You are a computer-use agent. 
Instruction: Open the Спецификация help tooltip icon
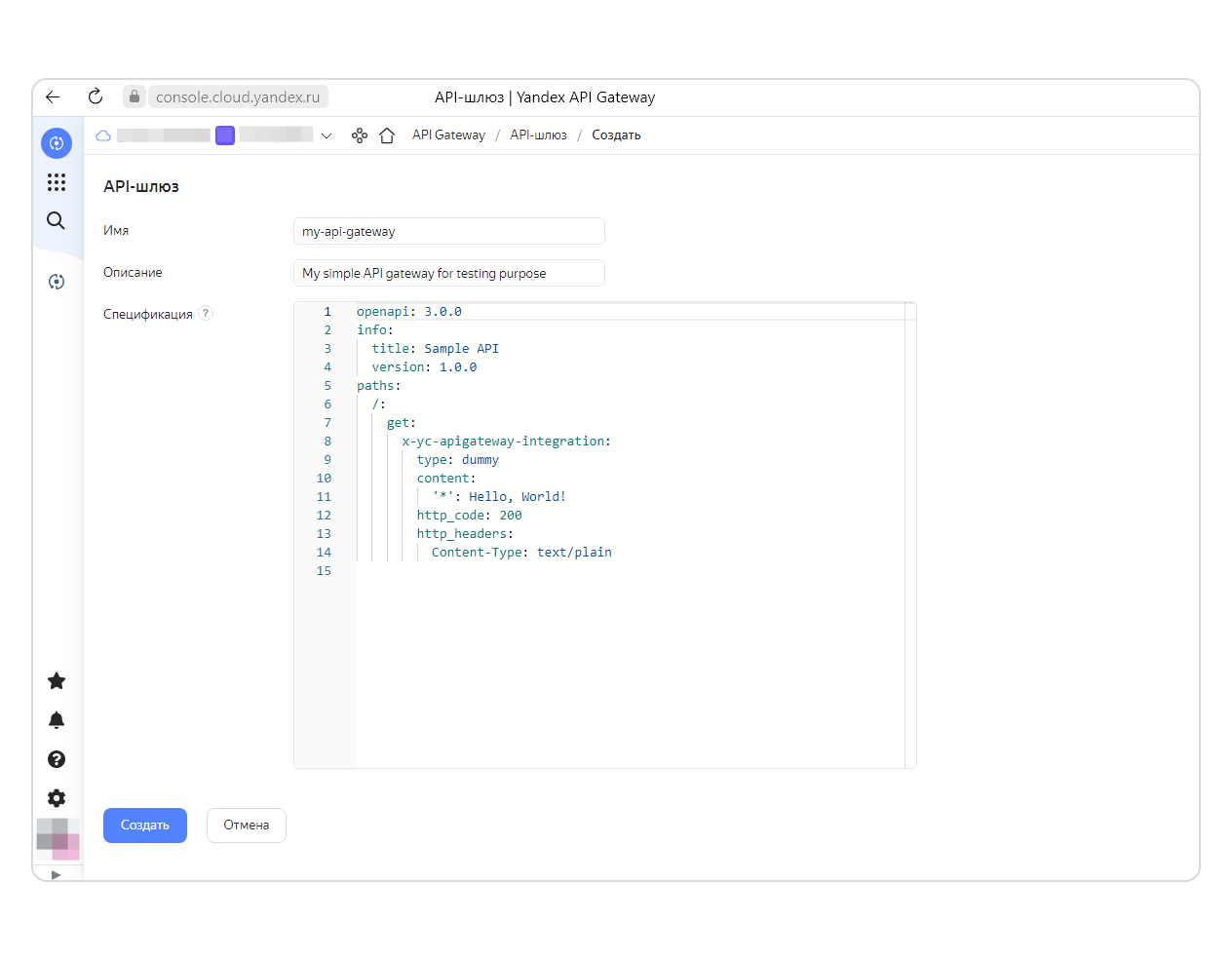[x=206, y=313]
